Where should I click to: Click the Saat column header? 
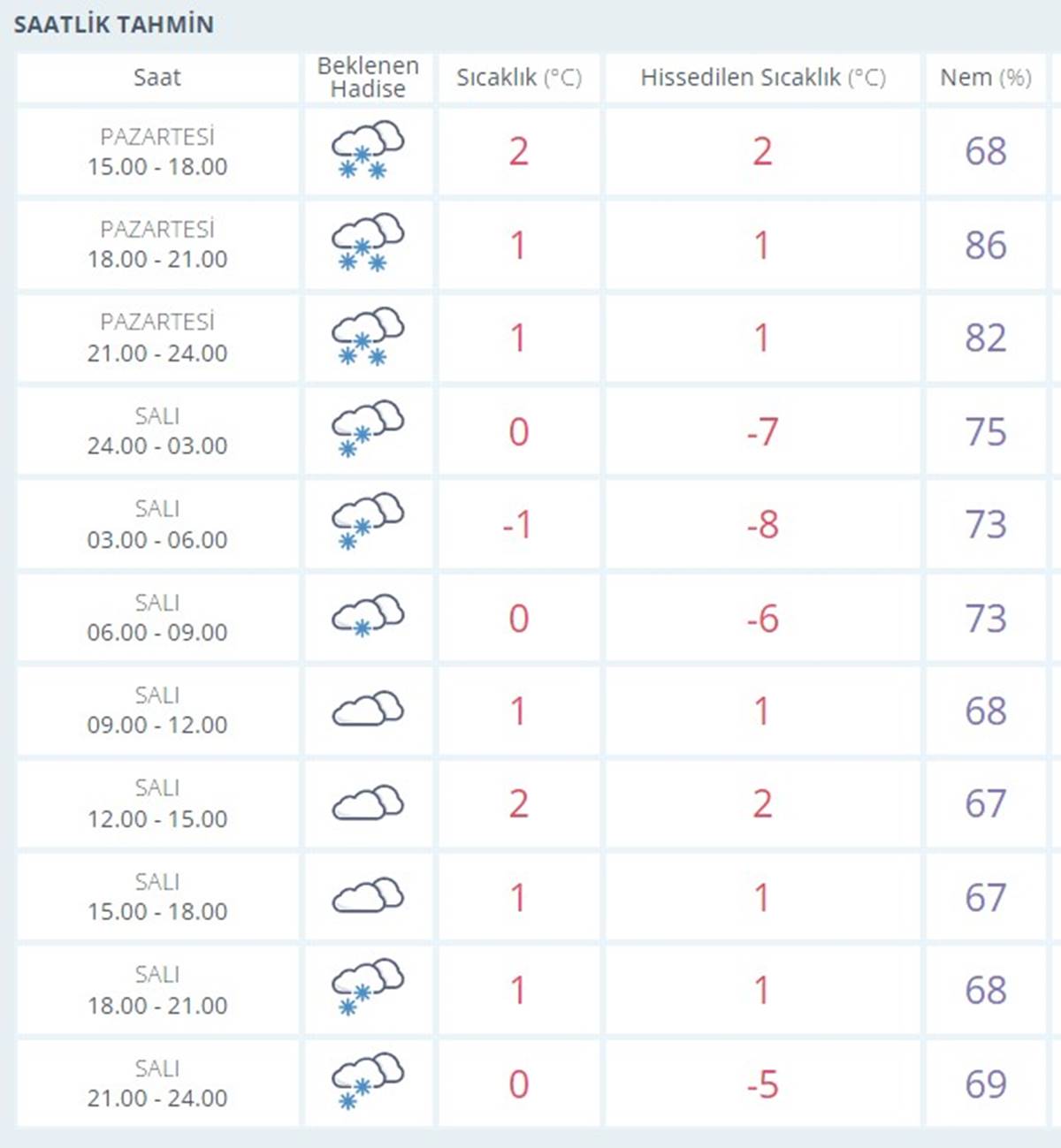(x=157, y=78)
